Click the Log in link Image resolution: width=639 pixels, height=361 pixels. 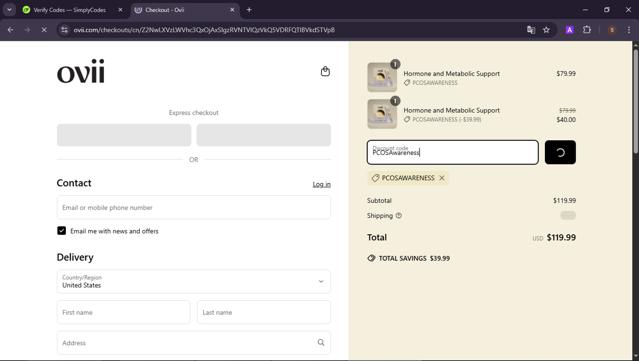322,185
